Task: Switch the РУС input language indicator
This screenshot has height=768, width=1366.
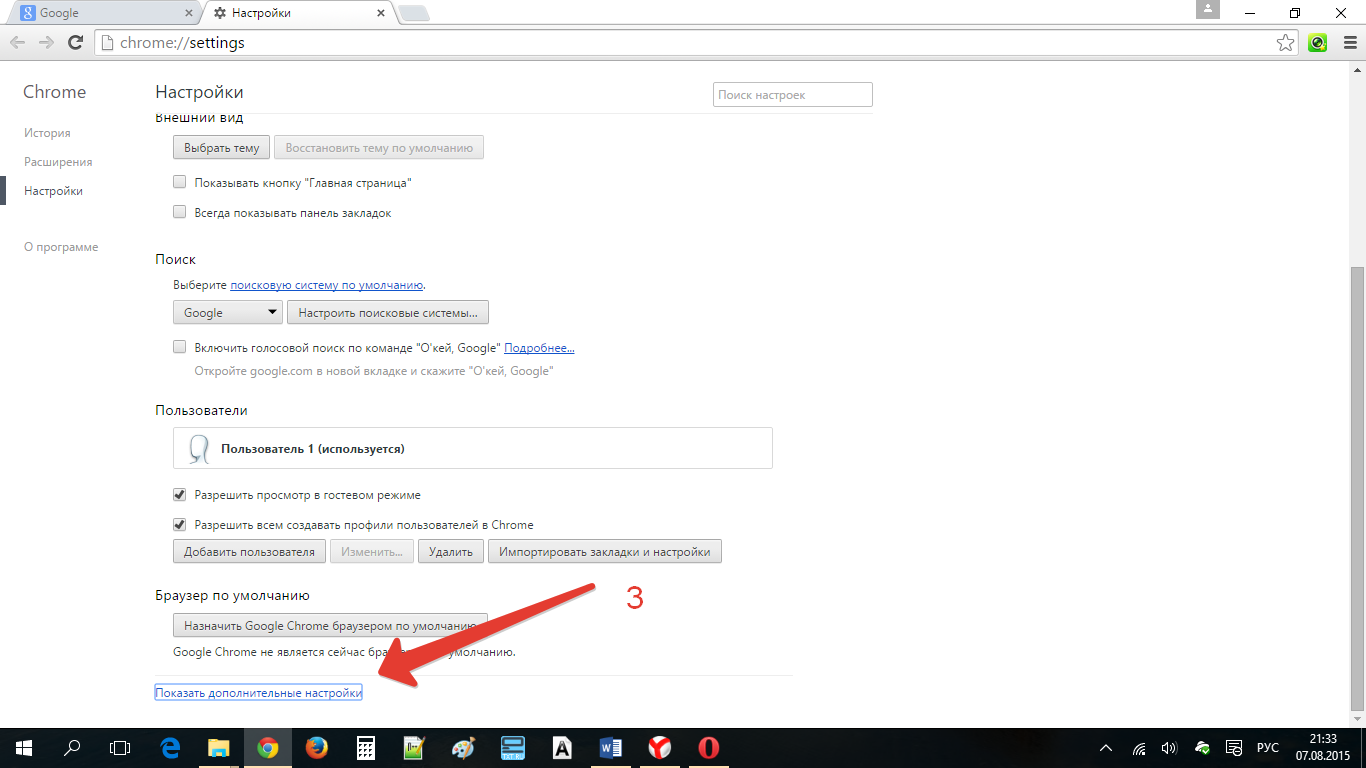Action: [x=1268, y=748]
